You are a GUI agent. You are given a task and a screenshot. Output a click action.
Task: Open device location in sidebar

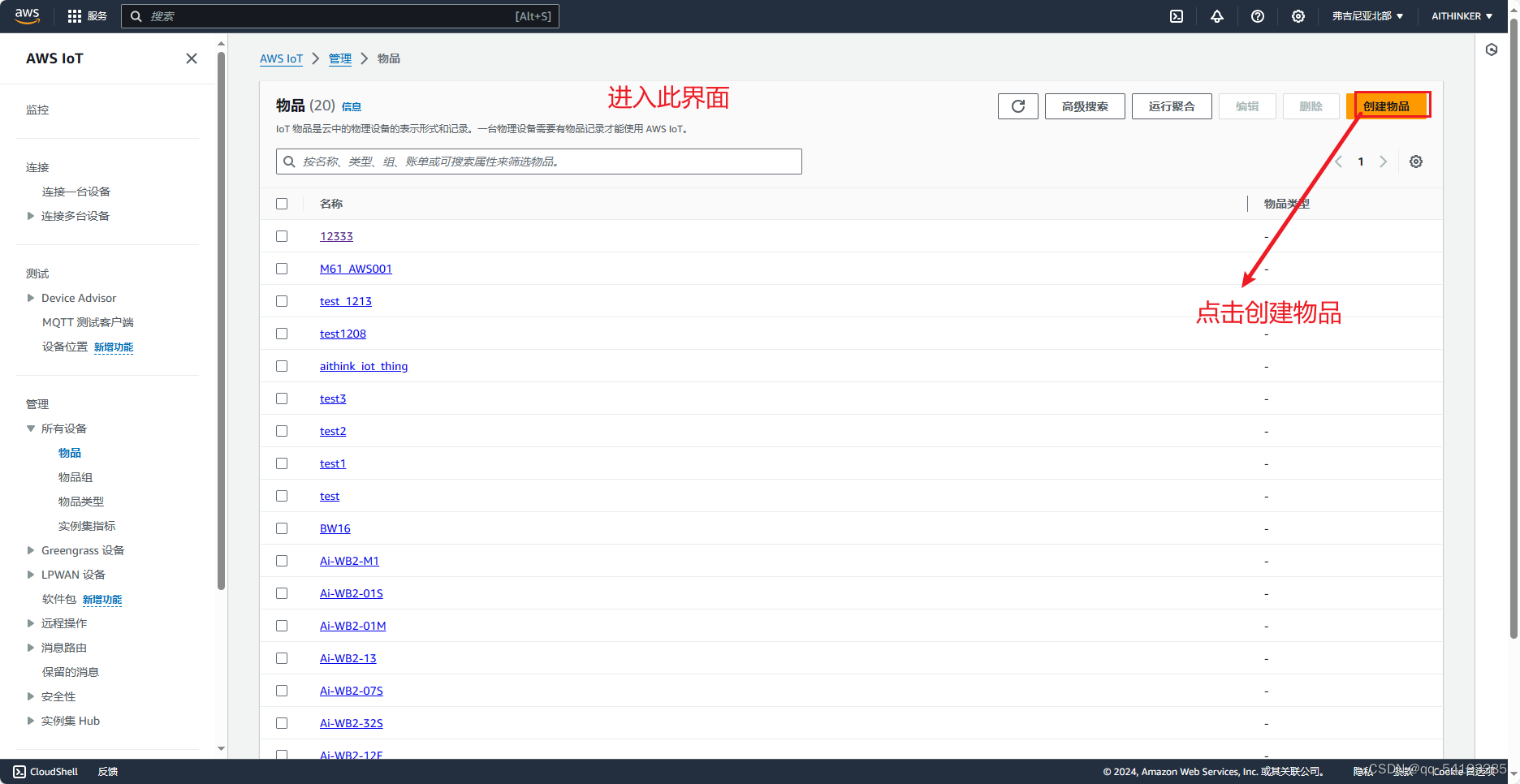pyautogui.click(x=65, y=347)
